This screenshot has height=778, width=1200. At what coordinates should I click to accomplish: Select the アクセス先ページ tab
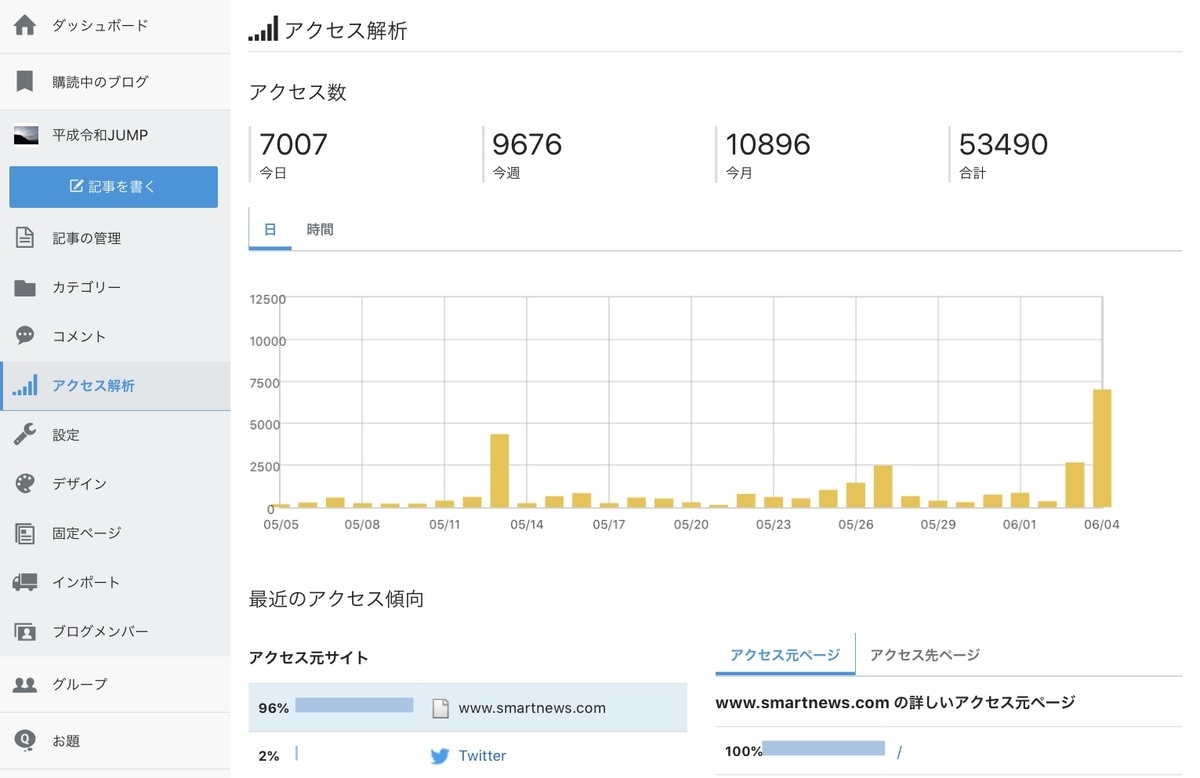(925, 655)
